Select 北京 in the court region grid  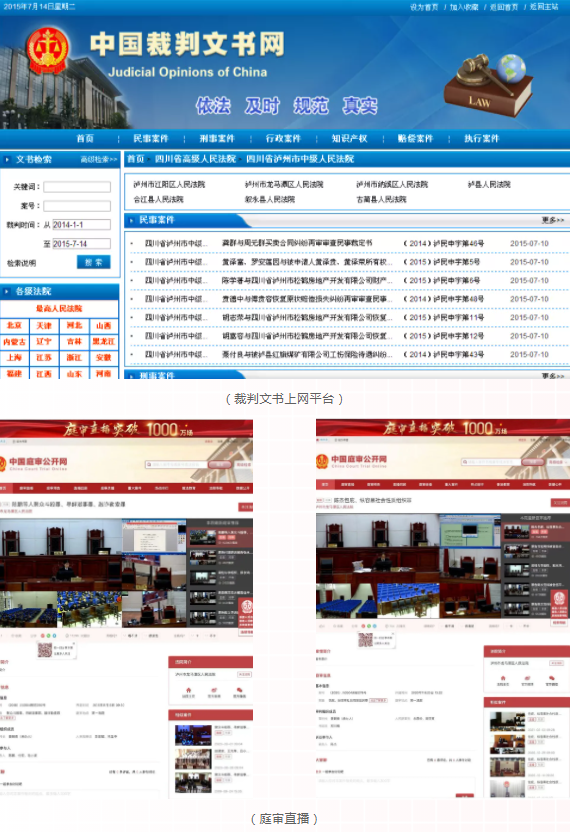[x=14, y=325]
